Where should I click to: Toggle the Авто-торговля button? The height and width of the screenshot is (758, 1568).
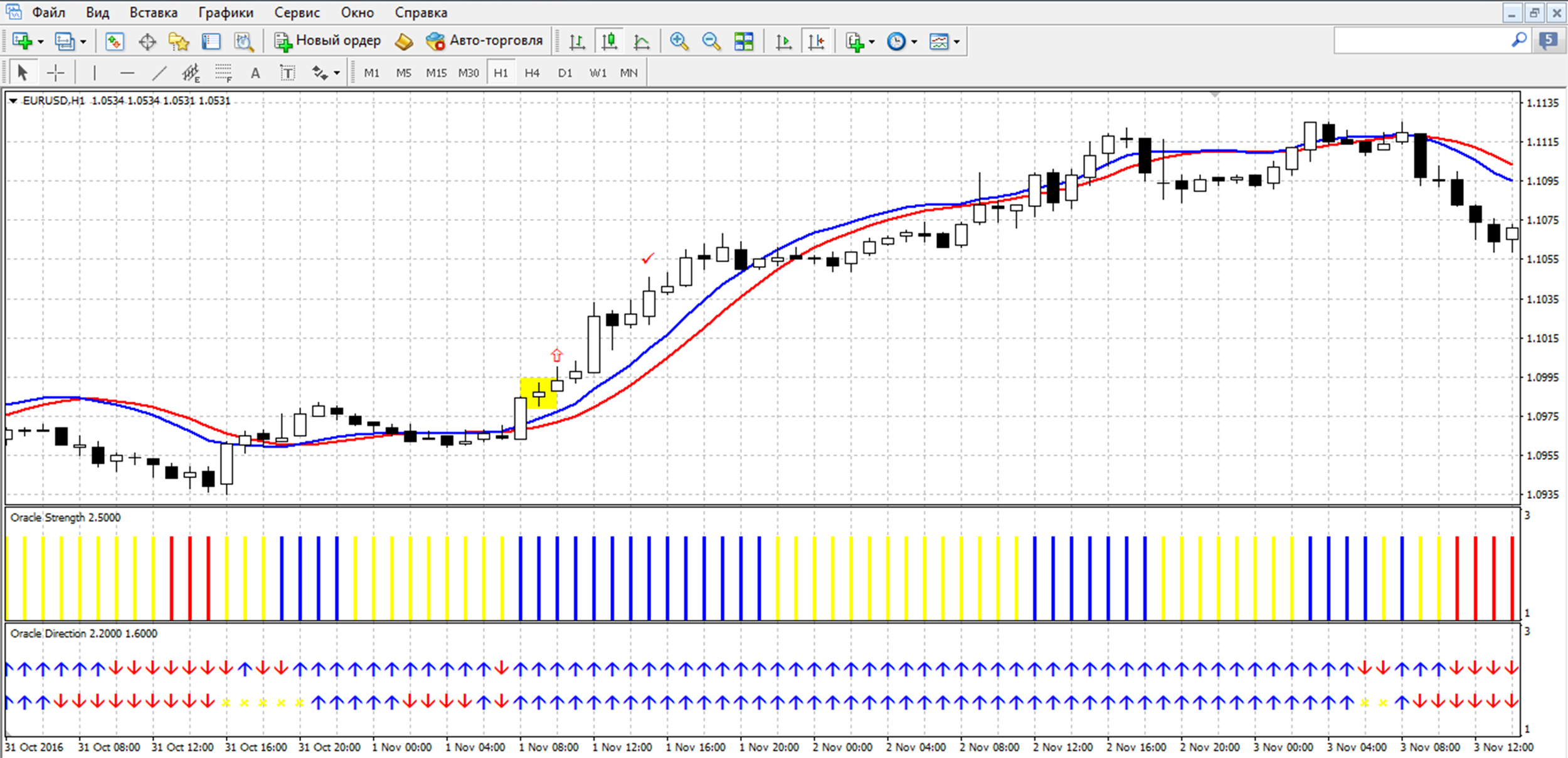pyautogui.click(x=484, y=41)
